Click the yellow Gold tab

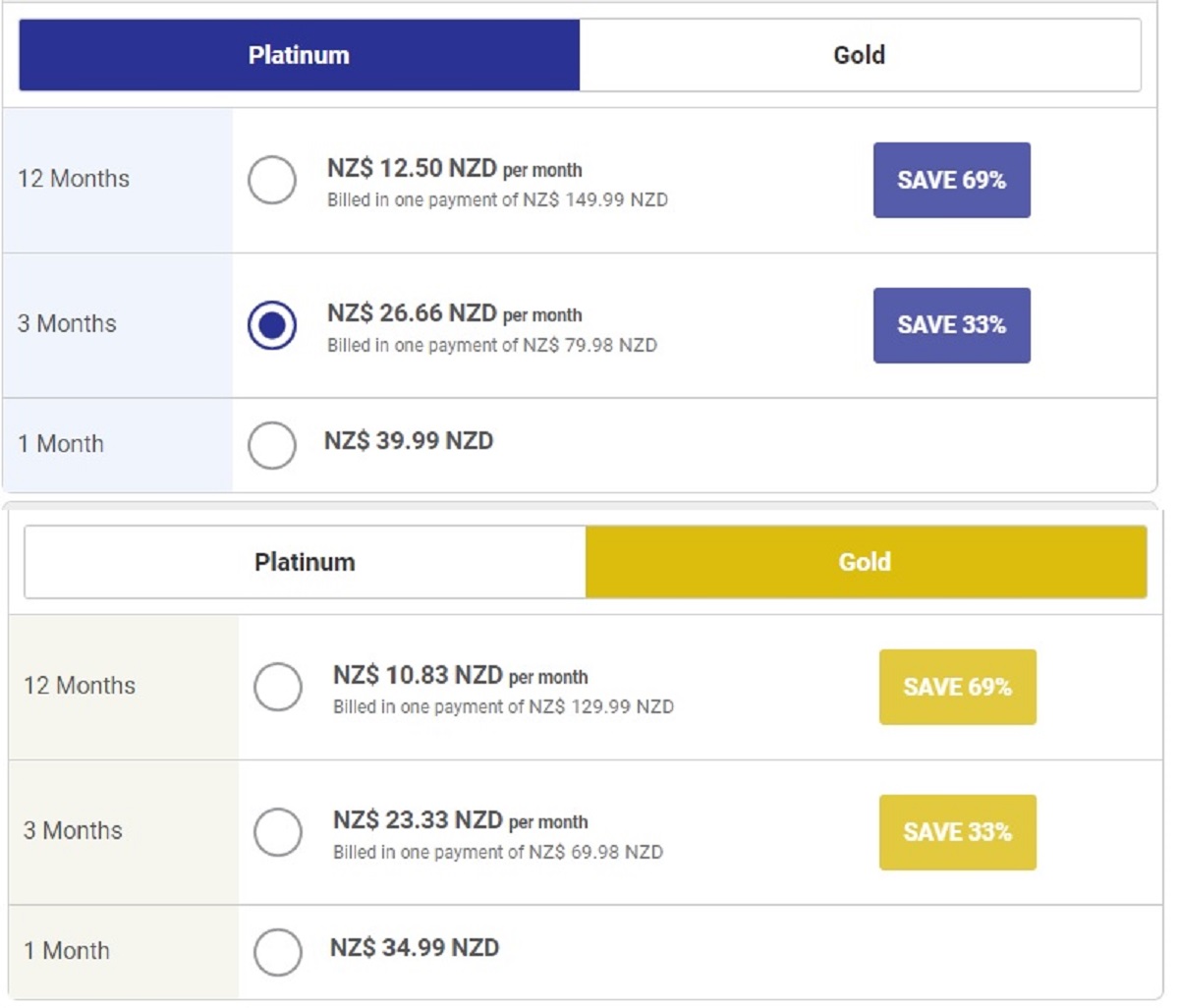pyautogui.click(x=866, y=562)
